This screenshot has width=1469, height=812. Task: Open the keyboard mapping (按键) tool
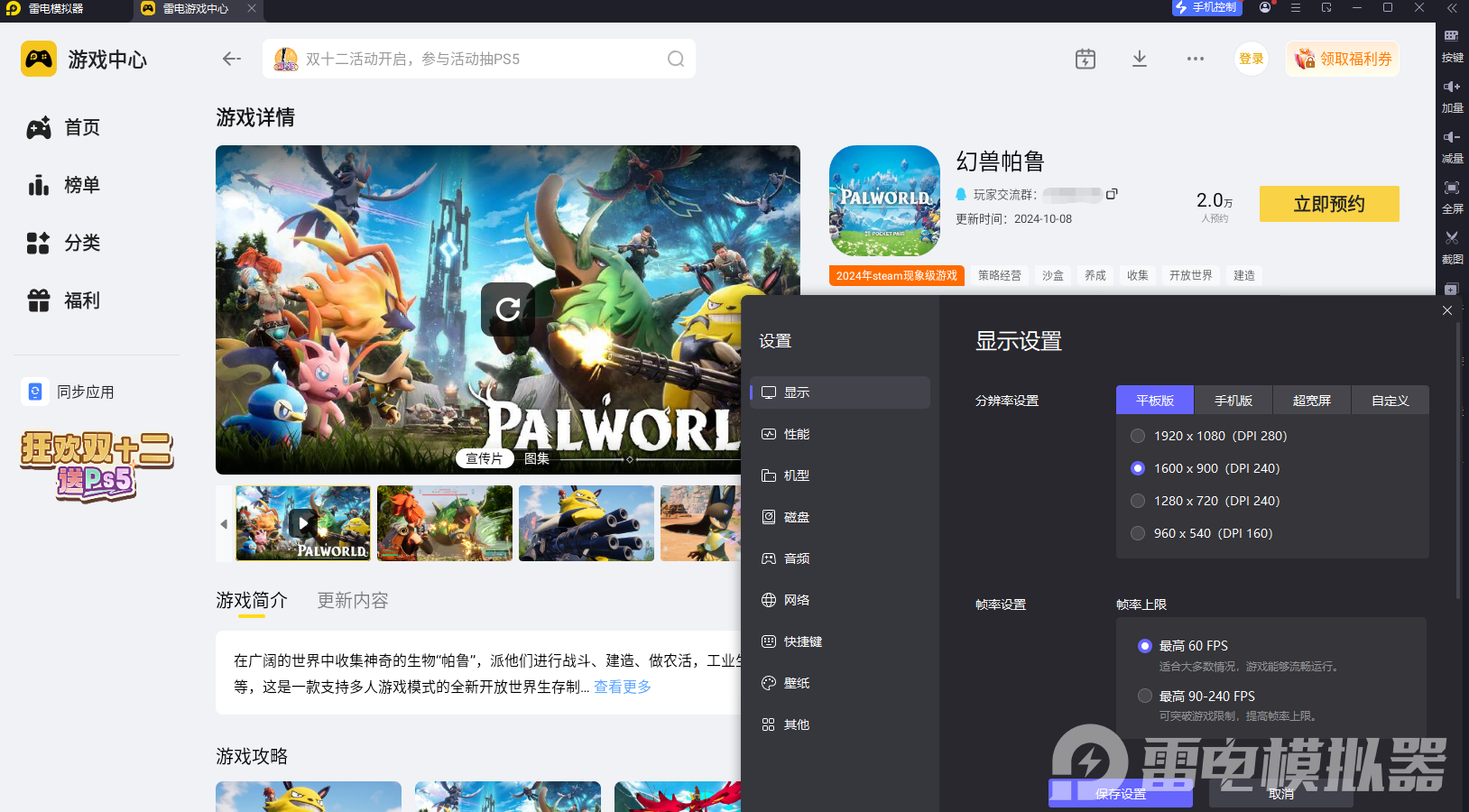click(1452, 36)
